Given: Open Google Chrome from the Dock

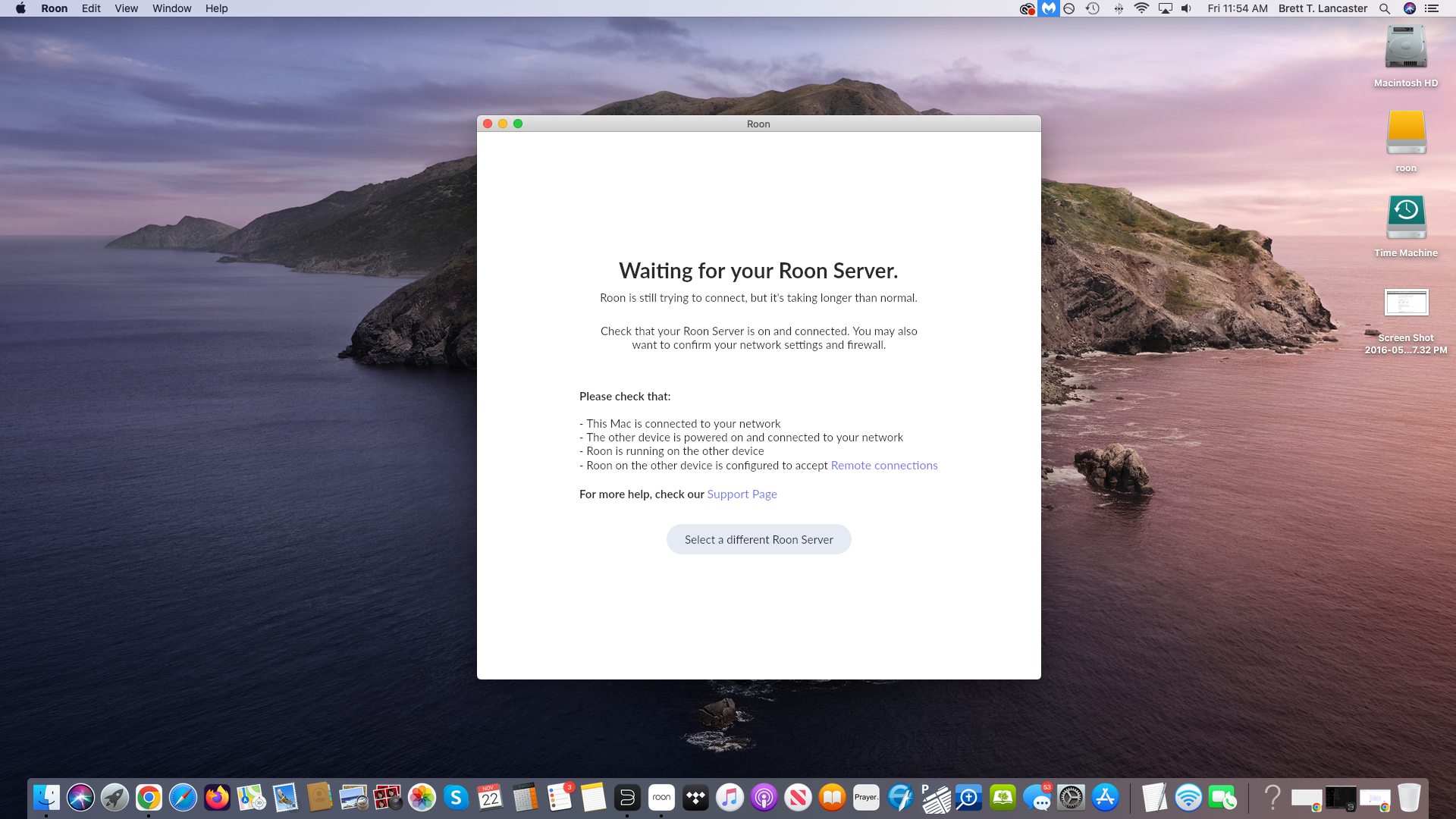Looking at the screenshot, I should point(149,797).
